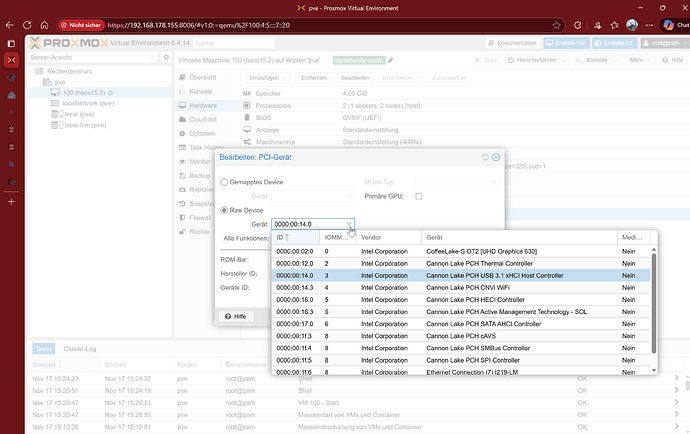Select Proxmox pinned tab in sidebar
This screenshot has height=434, width=690.
point(11,60)
